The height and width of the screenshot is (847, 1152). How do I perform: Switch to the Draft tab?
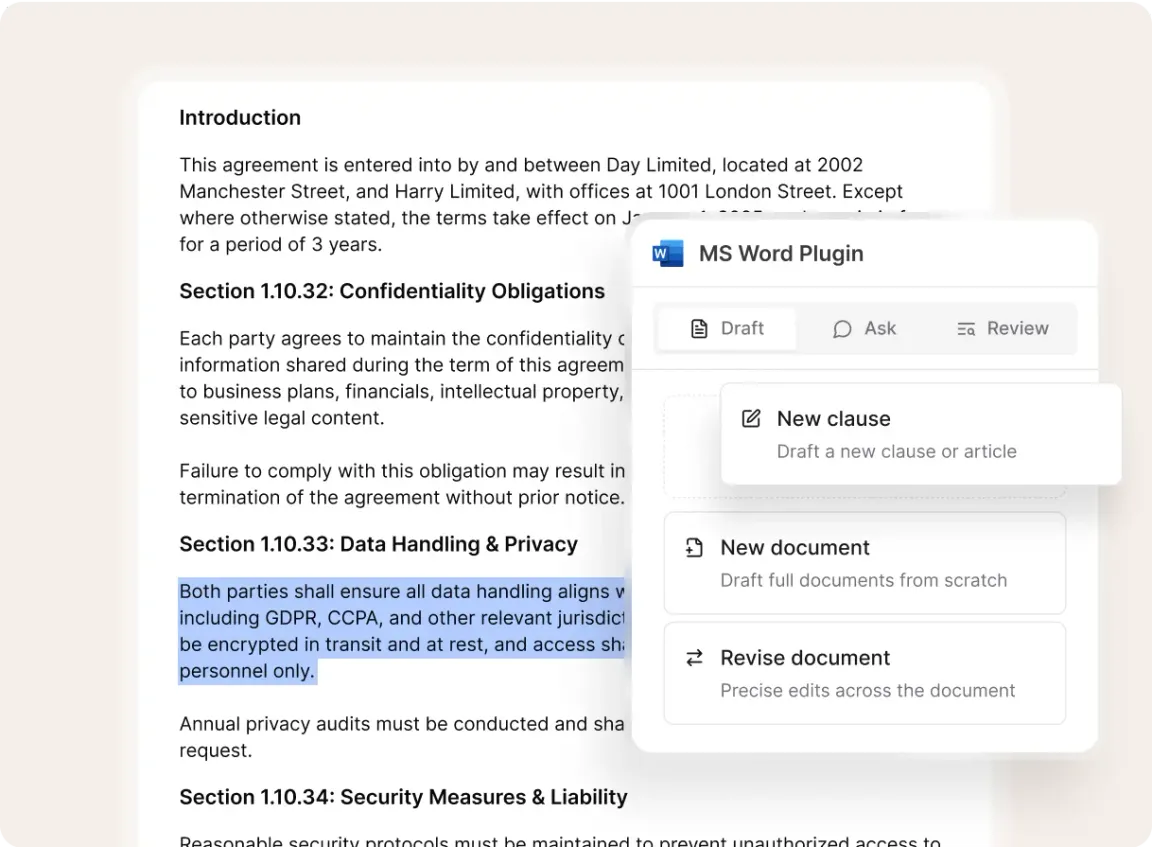(725, 328)
